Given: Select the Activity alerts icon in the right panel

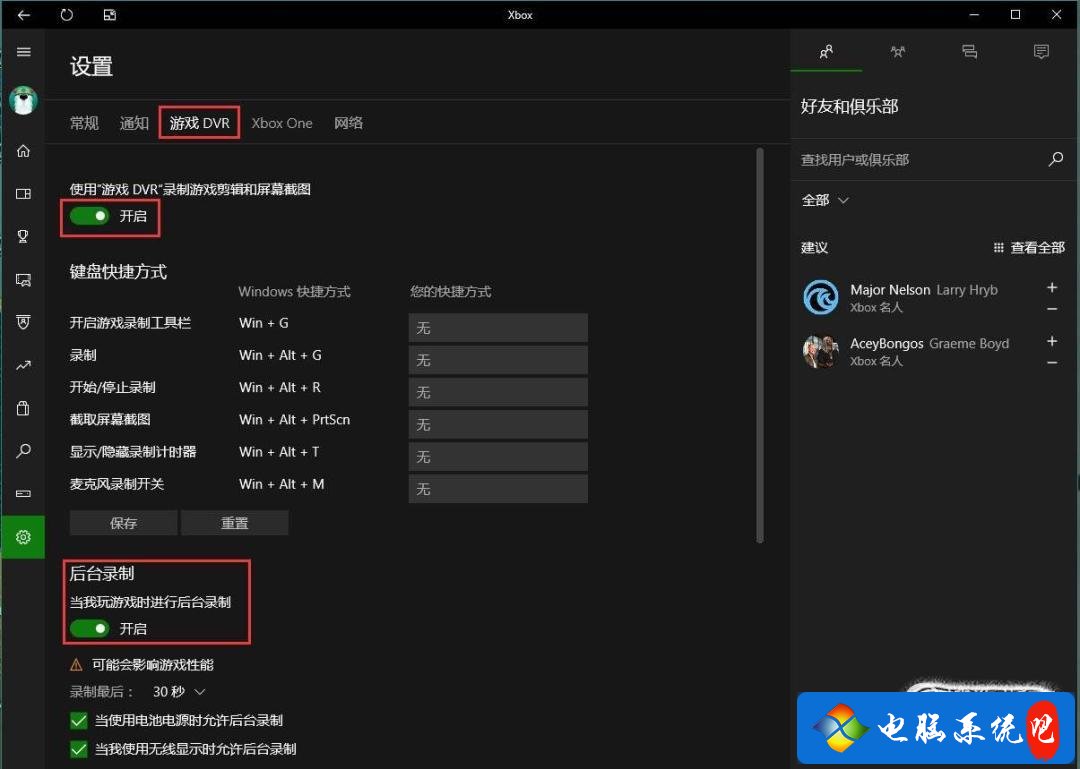Looking at the screenshot, I should [x=1041, y=52].
